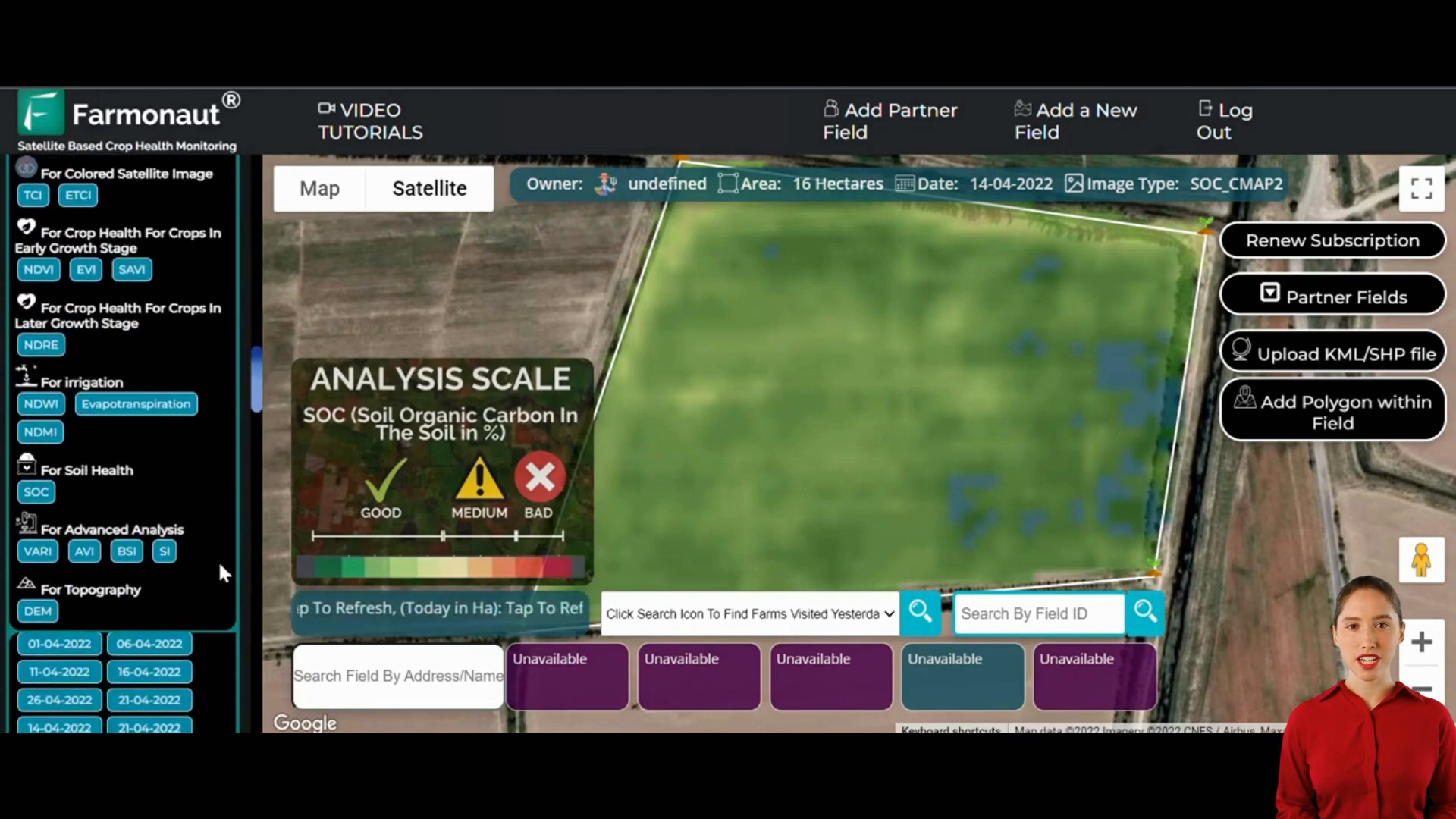The image size is (1456, 819).
Task: Pick the 26-04-2022 date
Action: (x=59, y=699)
